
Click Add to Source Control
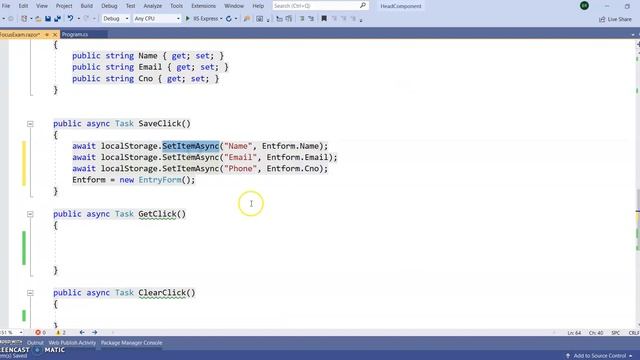tap(600, 356)
